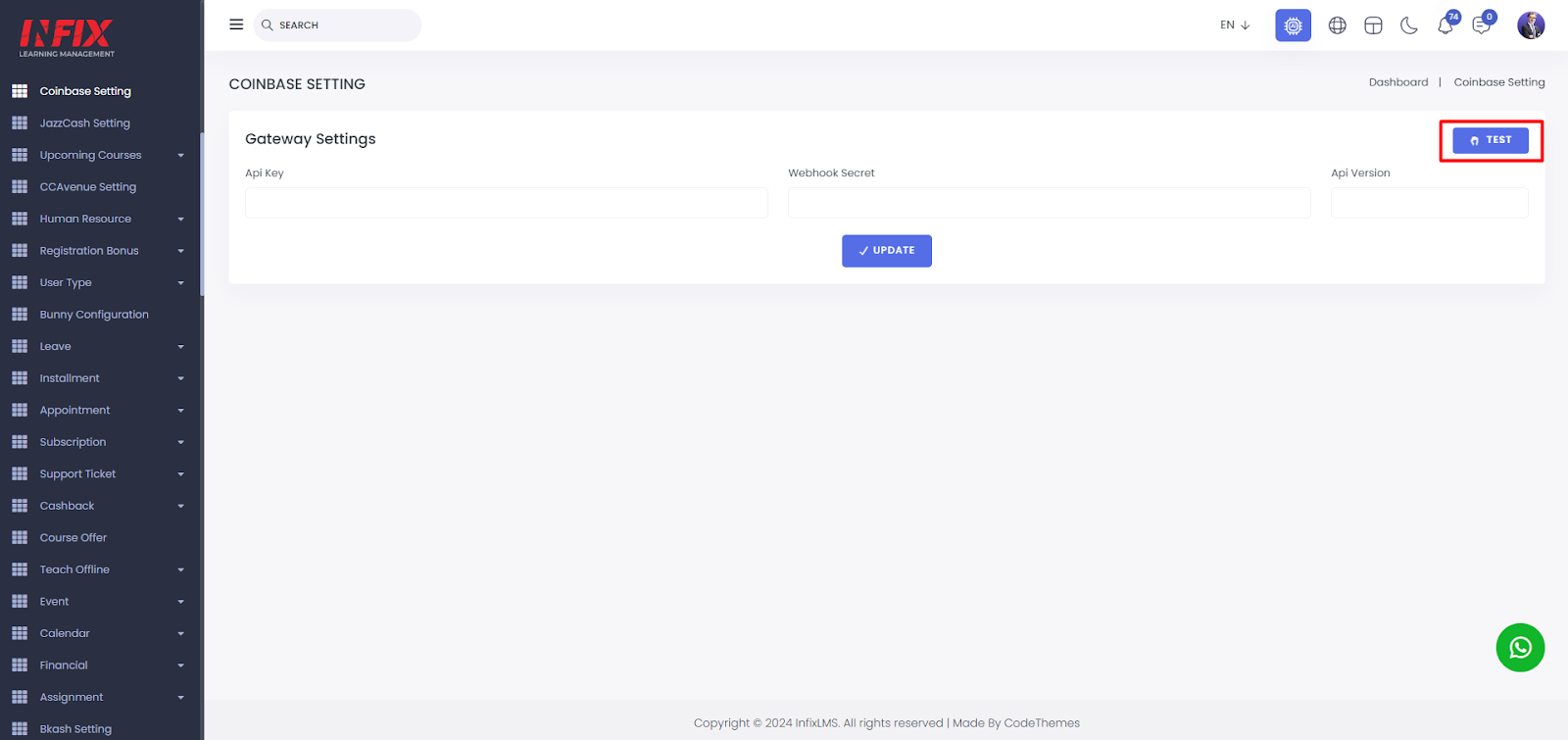This screenshot has width=1568, height=740.
Task: Click the 'Gateway Settings' heading
Action: click(x=310, y=139)
